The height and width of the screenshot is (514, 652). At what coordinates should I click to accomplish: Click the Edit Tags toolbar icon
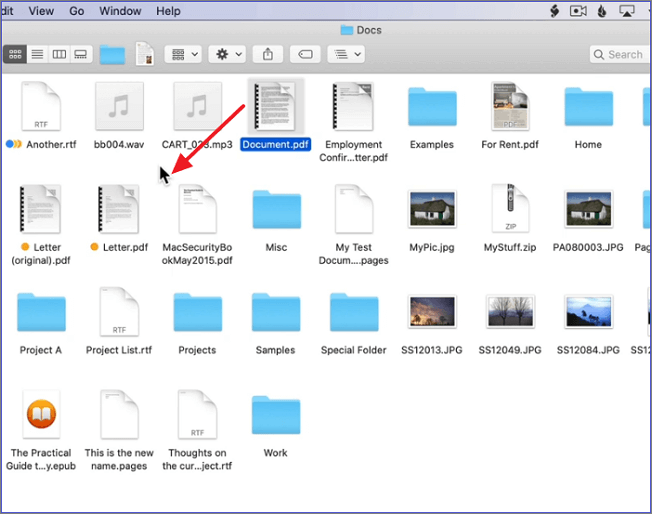tap(306, 54)
